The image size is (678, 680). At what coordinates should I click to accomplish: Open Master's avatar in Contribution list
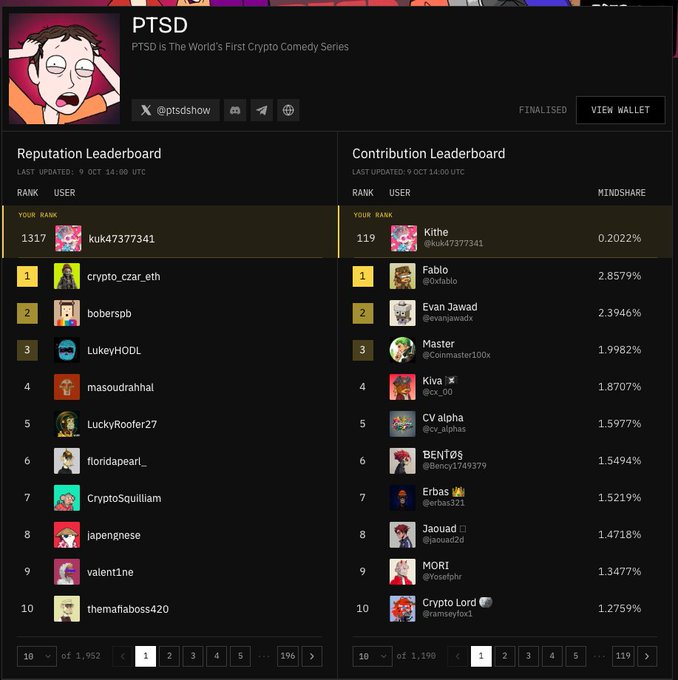coord(403,350)
